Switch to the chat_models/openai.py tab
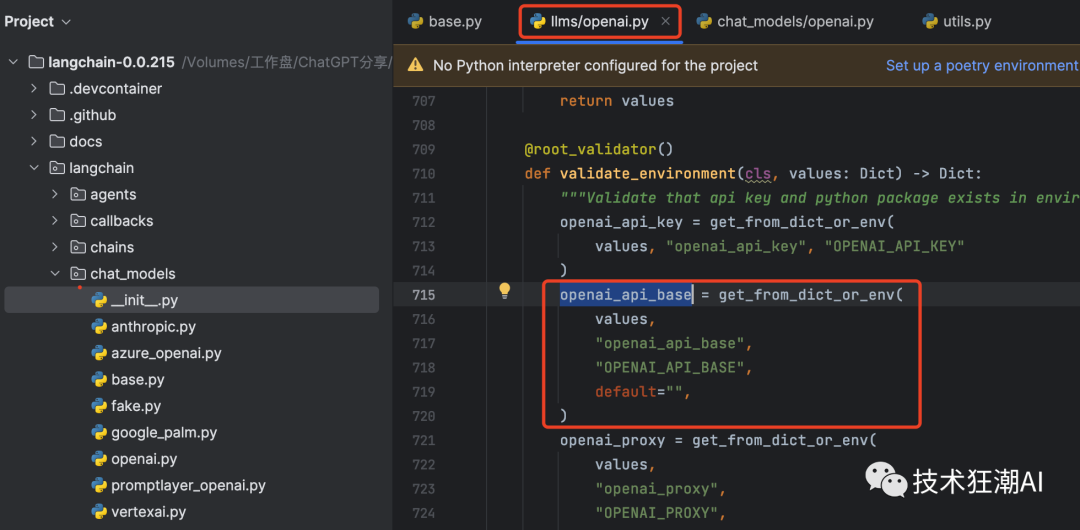 (x=785, y=21)
